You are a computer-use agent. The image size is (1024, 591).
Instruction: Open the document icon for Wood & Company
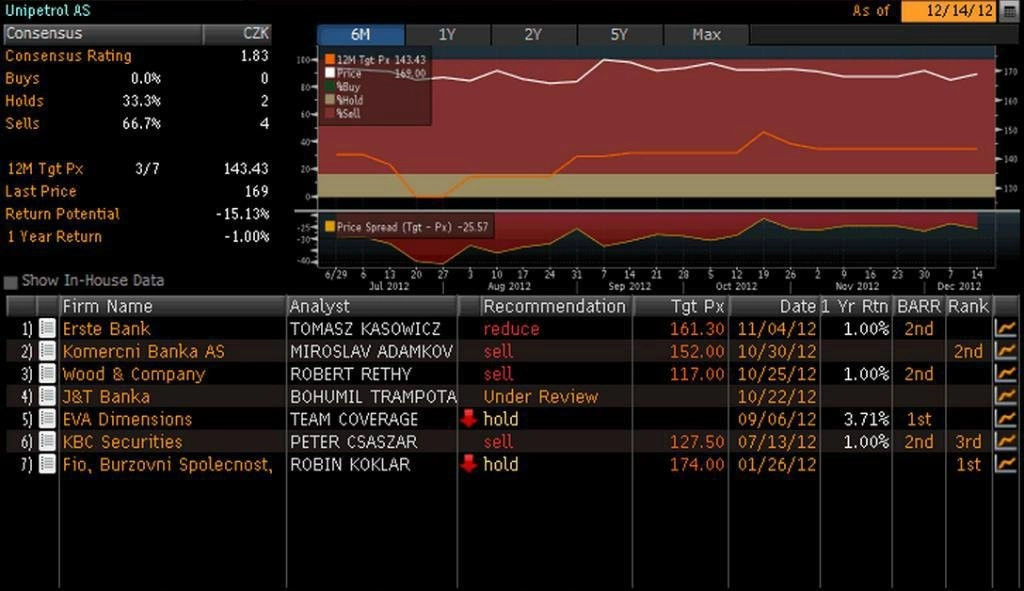pos(47,374)
